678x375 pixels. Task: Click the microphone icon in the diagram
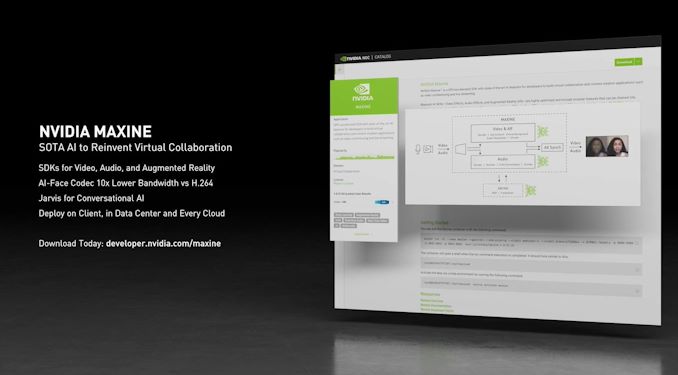tap(418, 149)
